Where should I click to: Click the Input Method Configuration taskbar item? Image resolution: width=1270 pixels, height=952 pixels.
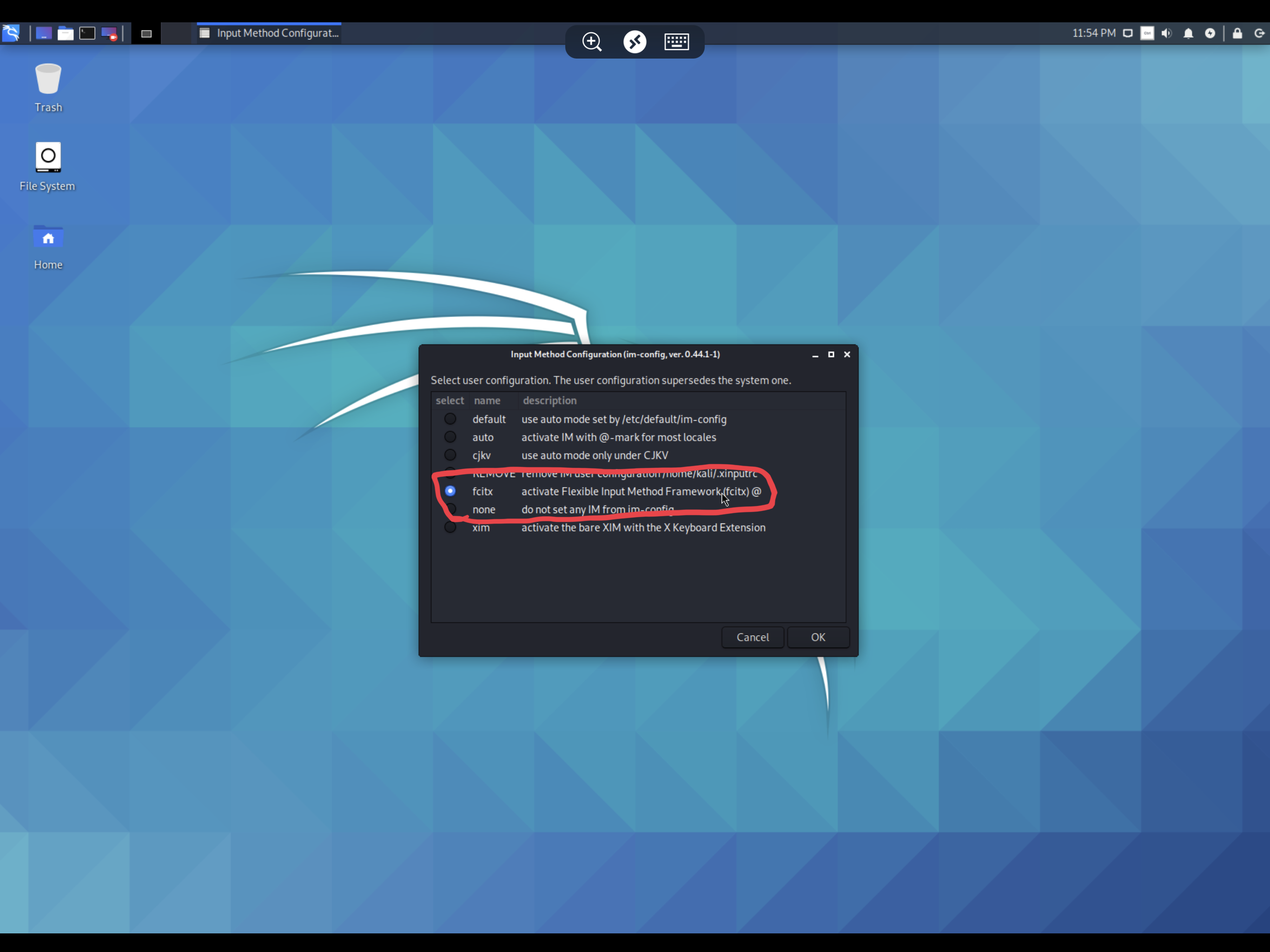tap(269, 33)
